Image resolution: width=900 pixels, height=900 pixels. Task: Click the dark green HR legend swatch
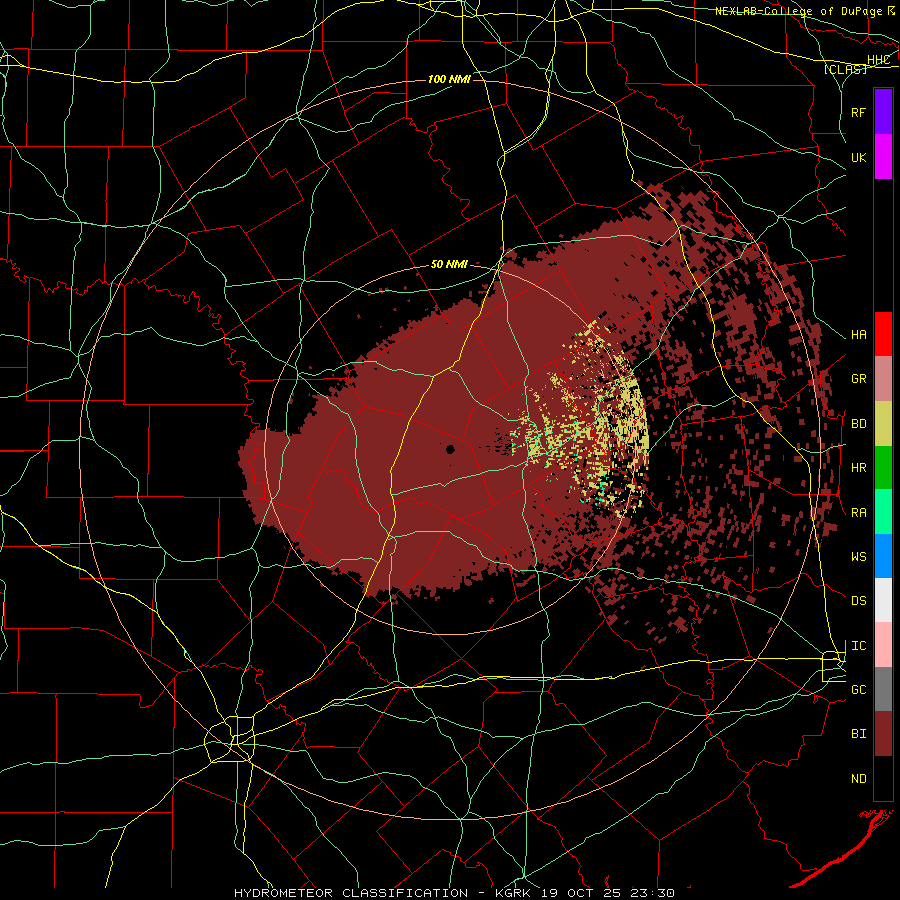[x=883, y=468]
